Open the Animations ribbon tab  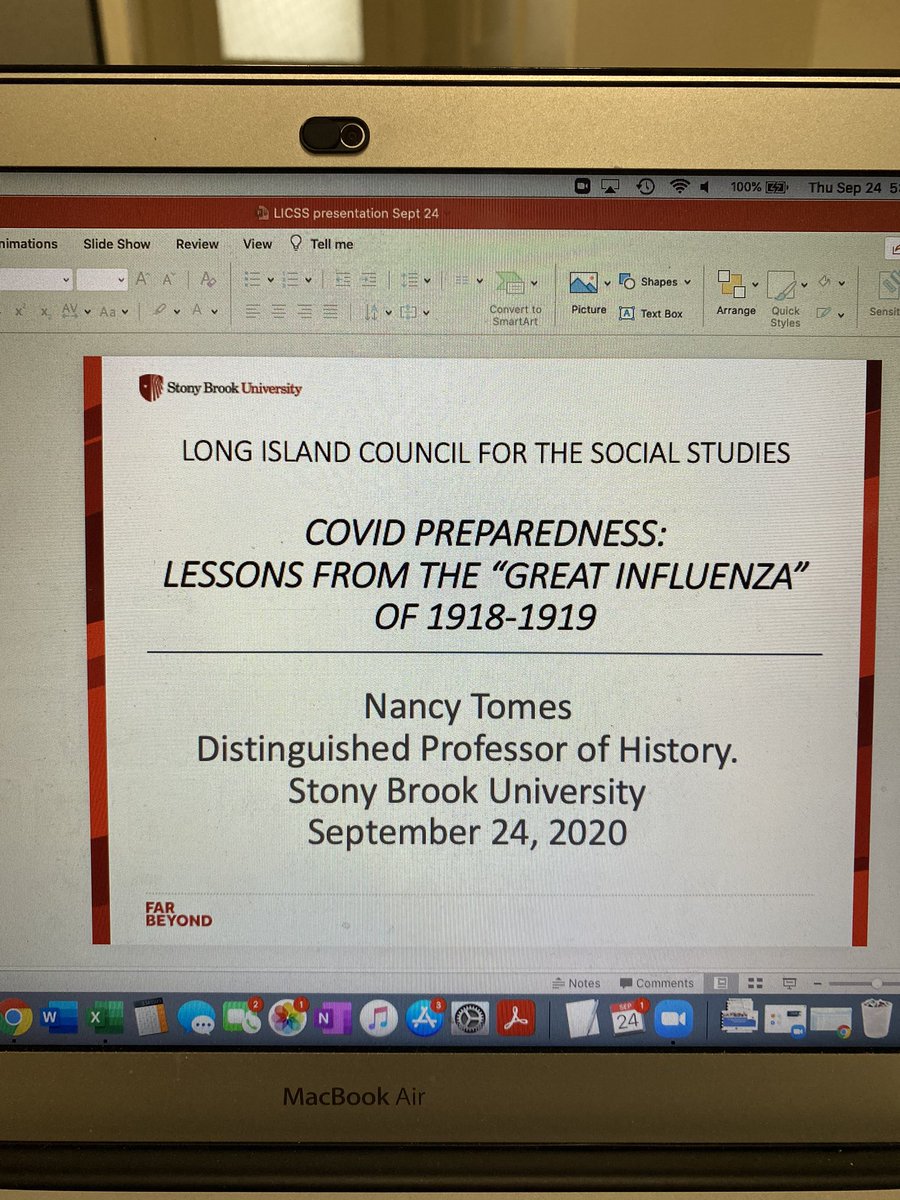[x=28, y=244]
